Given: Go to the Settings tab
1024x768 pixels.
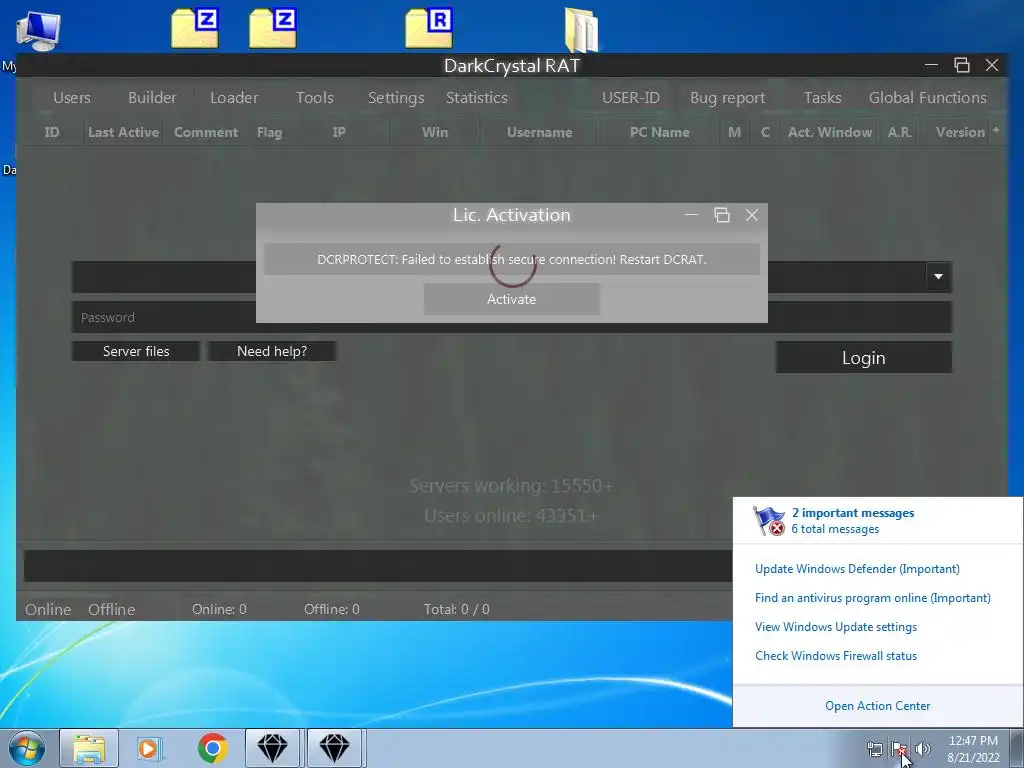Looking at the screenshot, I should 396,98.
